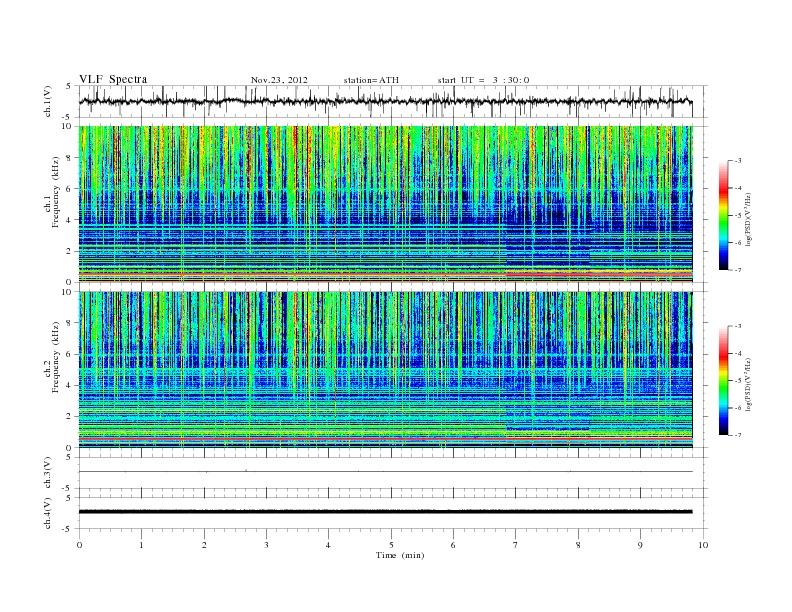Click time axis tick label "6"
Image resolution: width=792 pixels, height=612 pixels.
(x=453, y=545)
